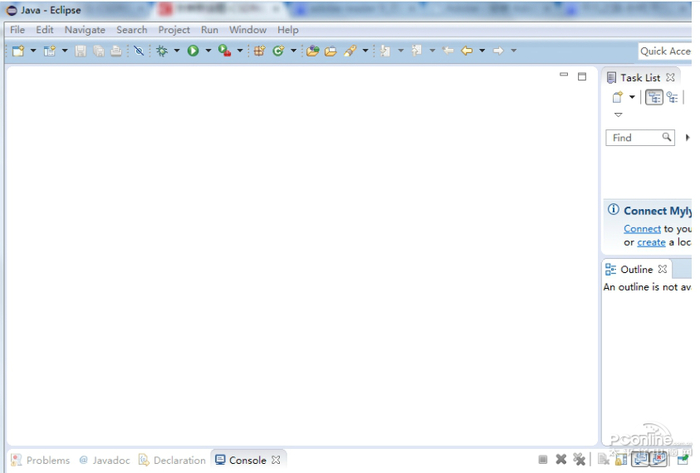
Task: Click the Save toolbar icon
Action: click(80, 51)
